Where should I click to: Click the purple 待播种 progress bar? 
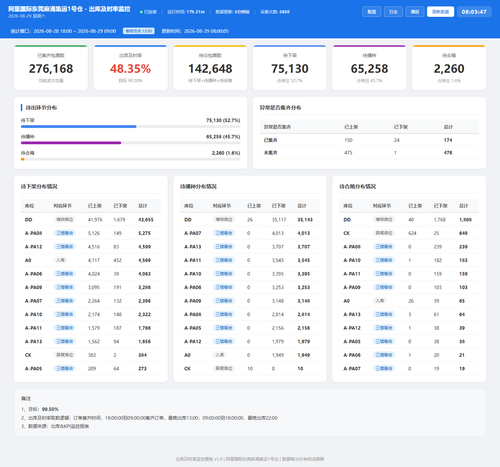(71, 143)
